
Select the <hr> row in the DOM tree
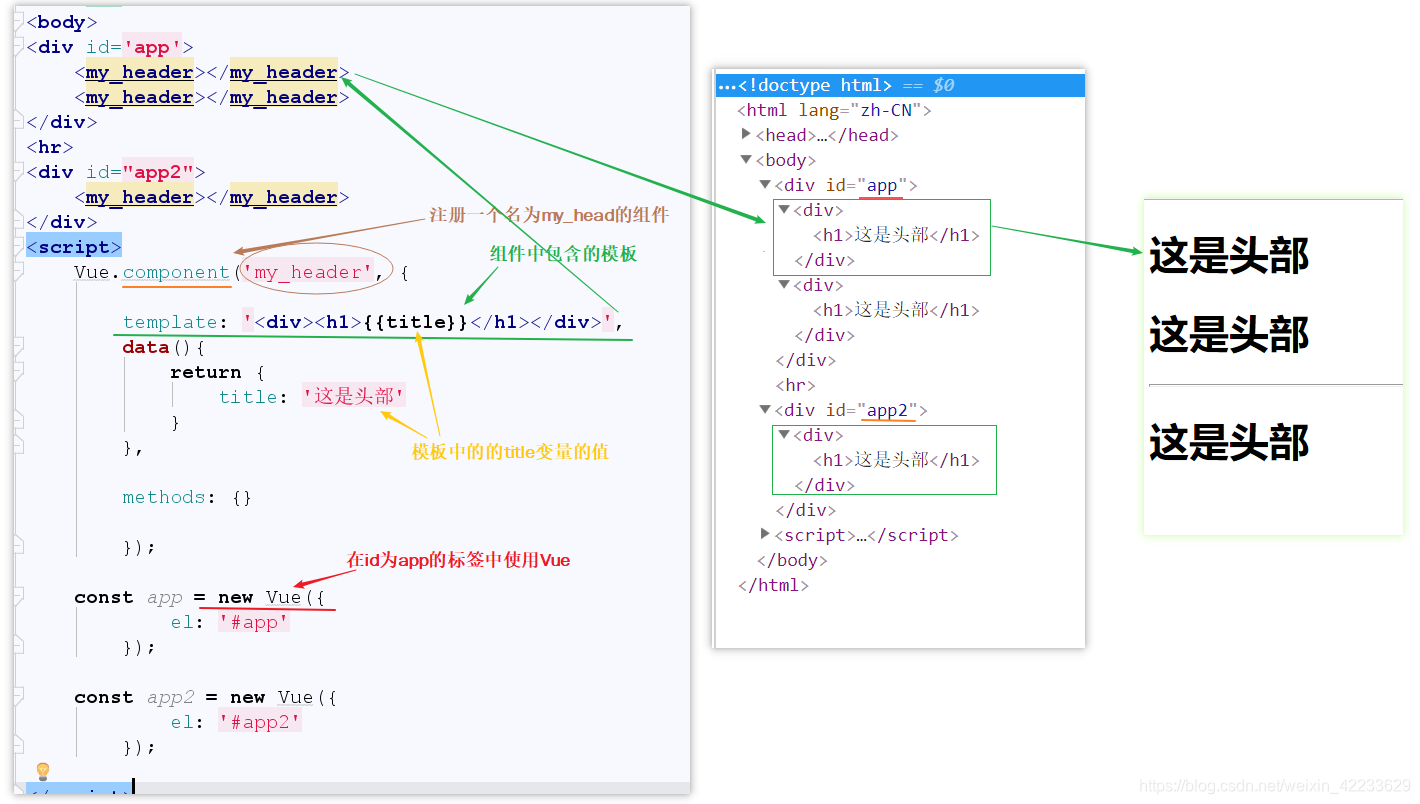[x=796, y=385]
